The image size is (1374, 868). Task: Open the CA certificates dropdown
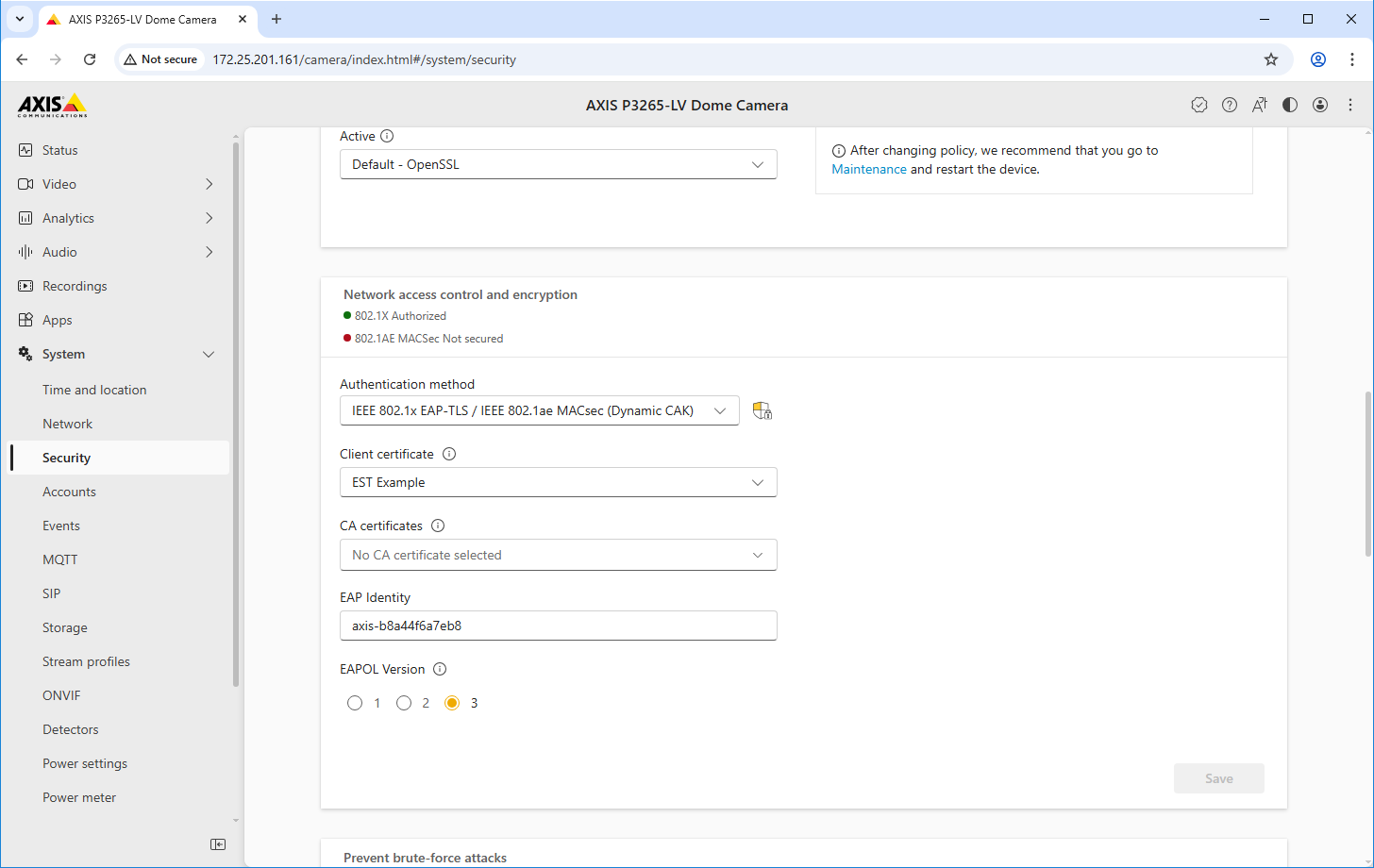tap(558, 555)
